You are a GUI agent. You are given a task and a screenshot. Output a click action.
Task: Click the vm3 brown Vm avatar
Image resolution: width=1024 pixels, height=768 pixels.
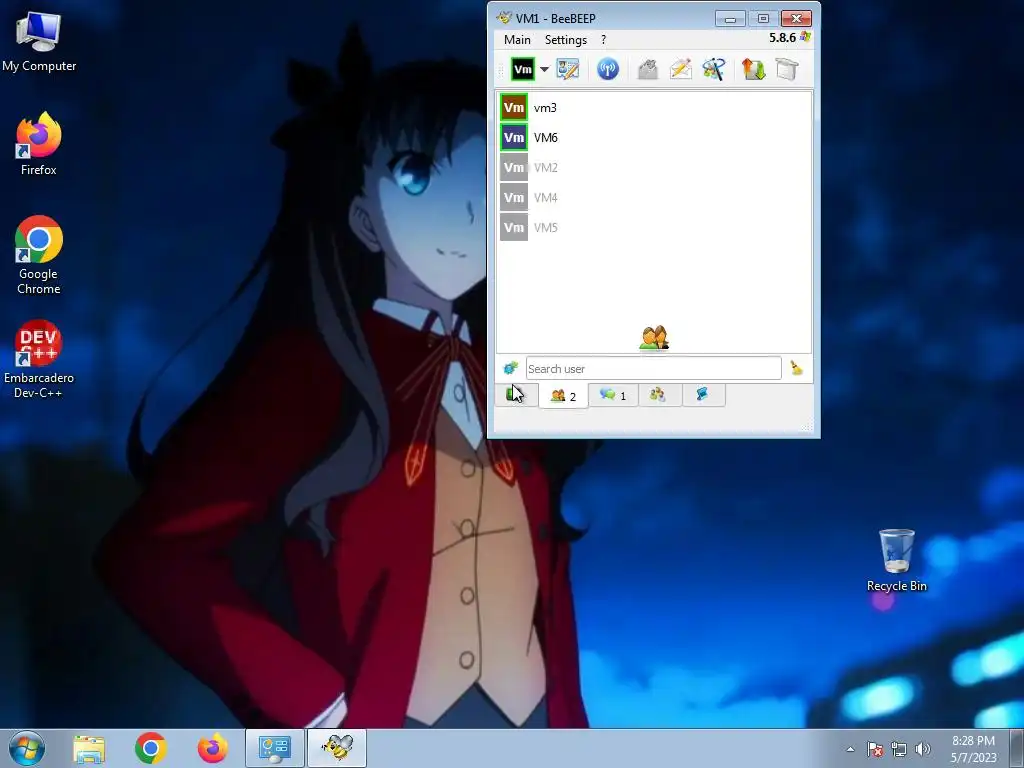(x=514, y=108)
